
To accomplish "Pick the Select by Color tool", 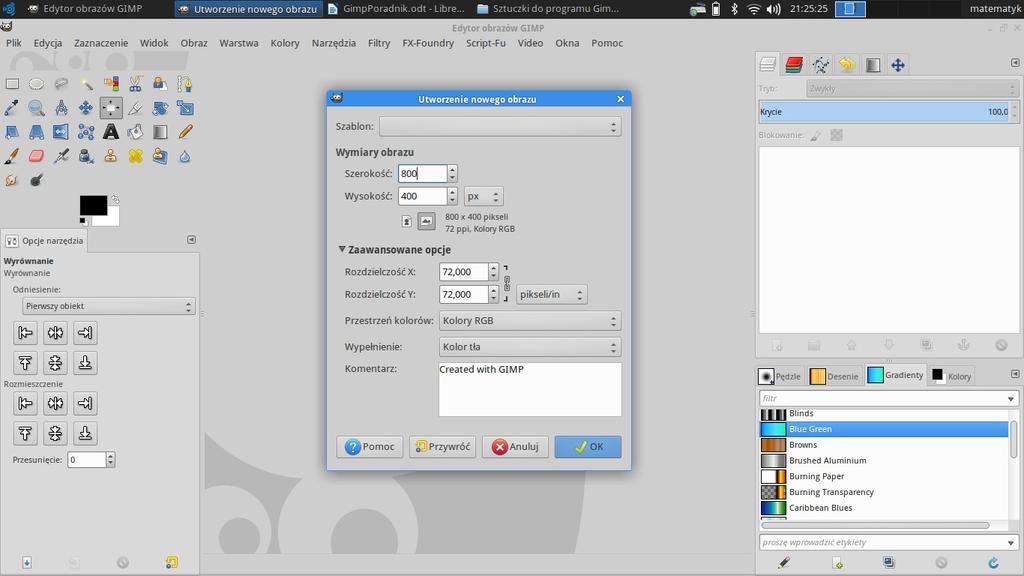I will (x=111, y=84).
